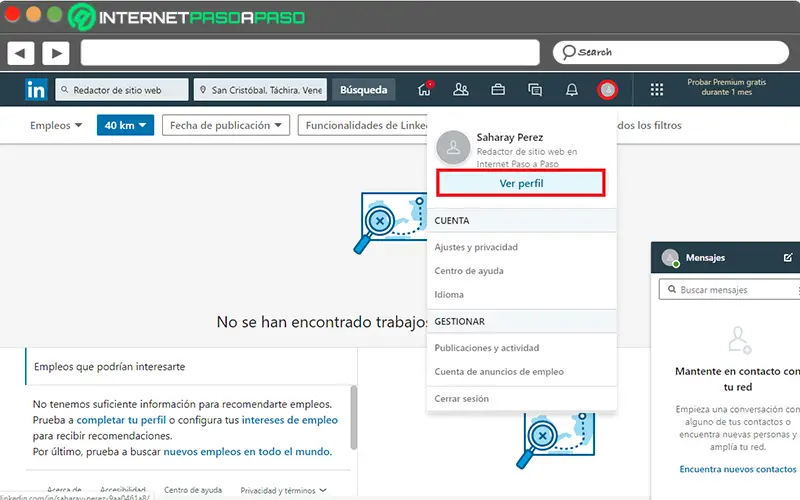
Task: Click the compose new message icon
Action: (x=788, y=257)
